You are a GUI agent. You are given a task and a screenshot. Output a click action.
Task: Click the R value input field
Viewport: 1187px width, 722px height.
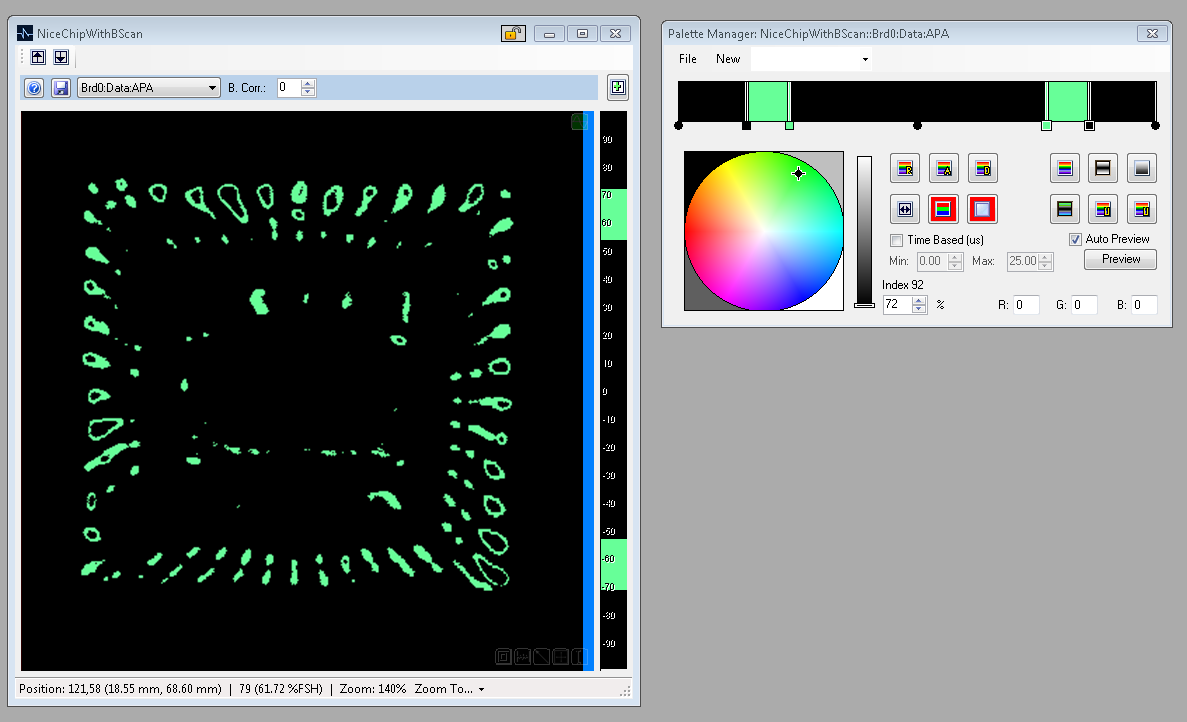click(x=1026, y=305)
